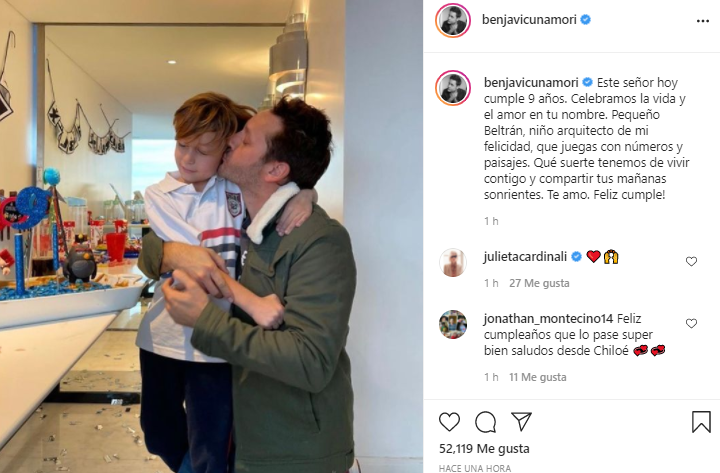Open the comment speech bubble icon
Image resolution: width=720 pixels, height=473 pixels.
coord(485,422)
